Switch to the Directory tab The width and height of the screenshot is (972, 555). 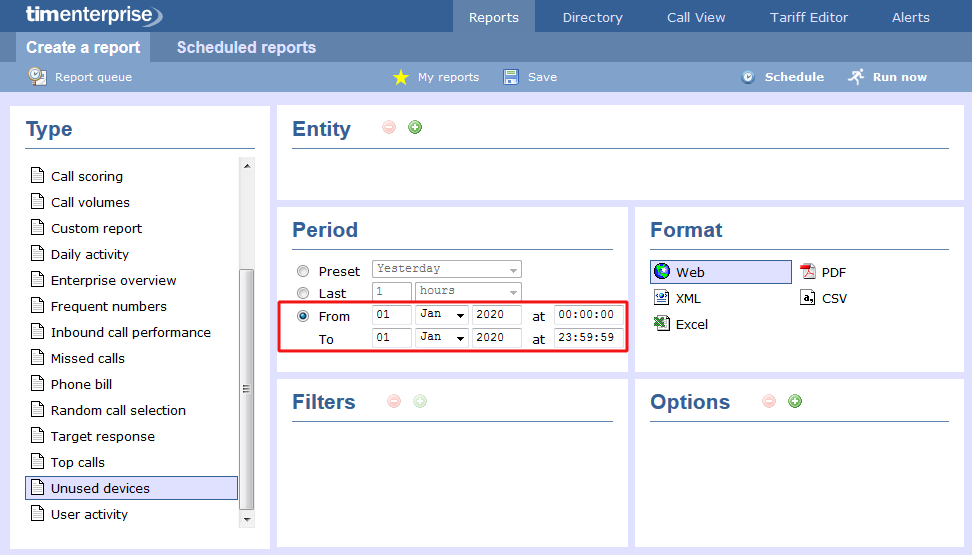tap(592, 17)
